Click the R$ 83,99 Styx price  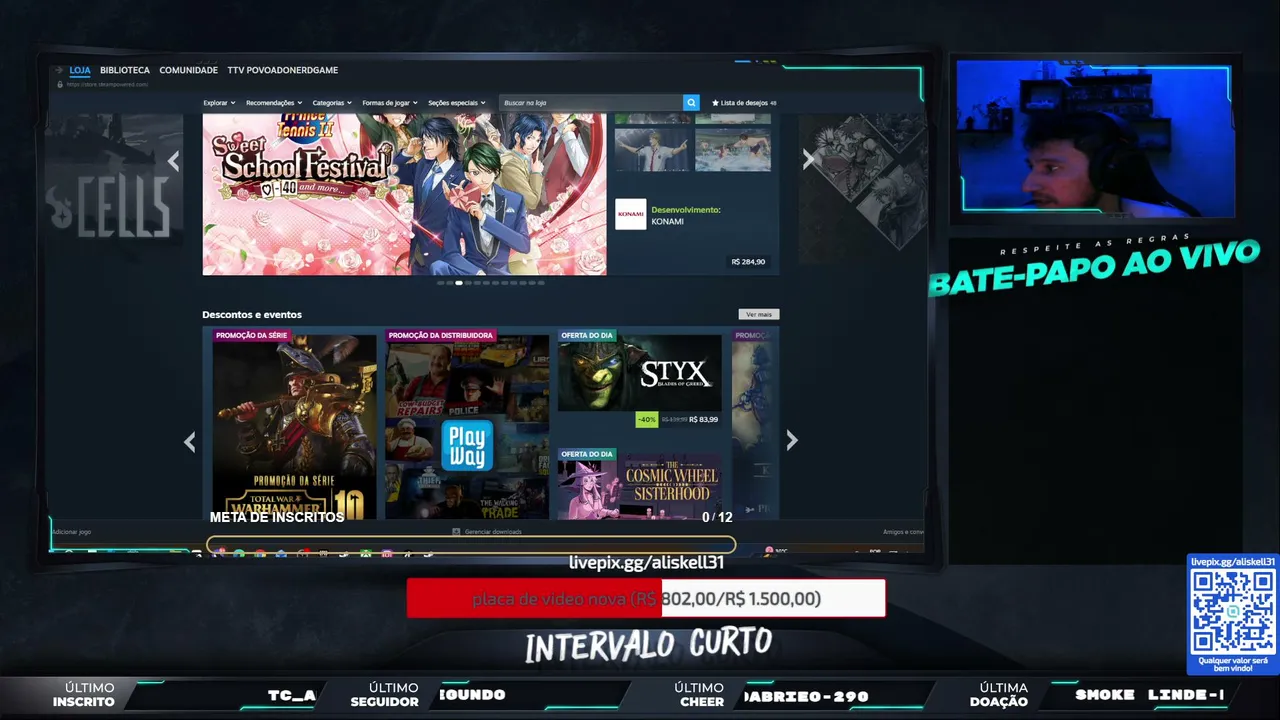coord(704,419)
